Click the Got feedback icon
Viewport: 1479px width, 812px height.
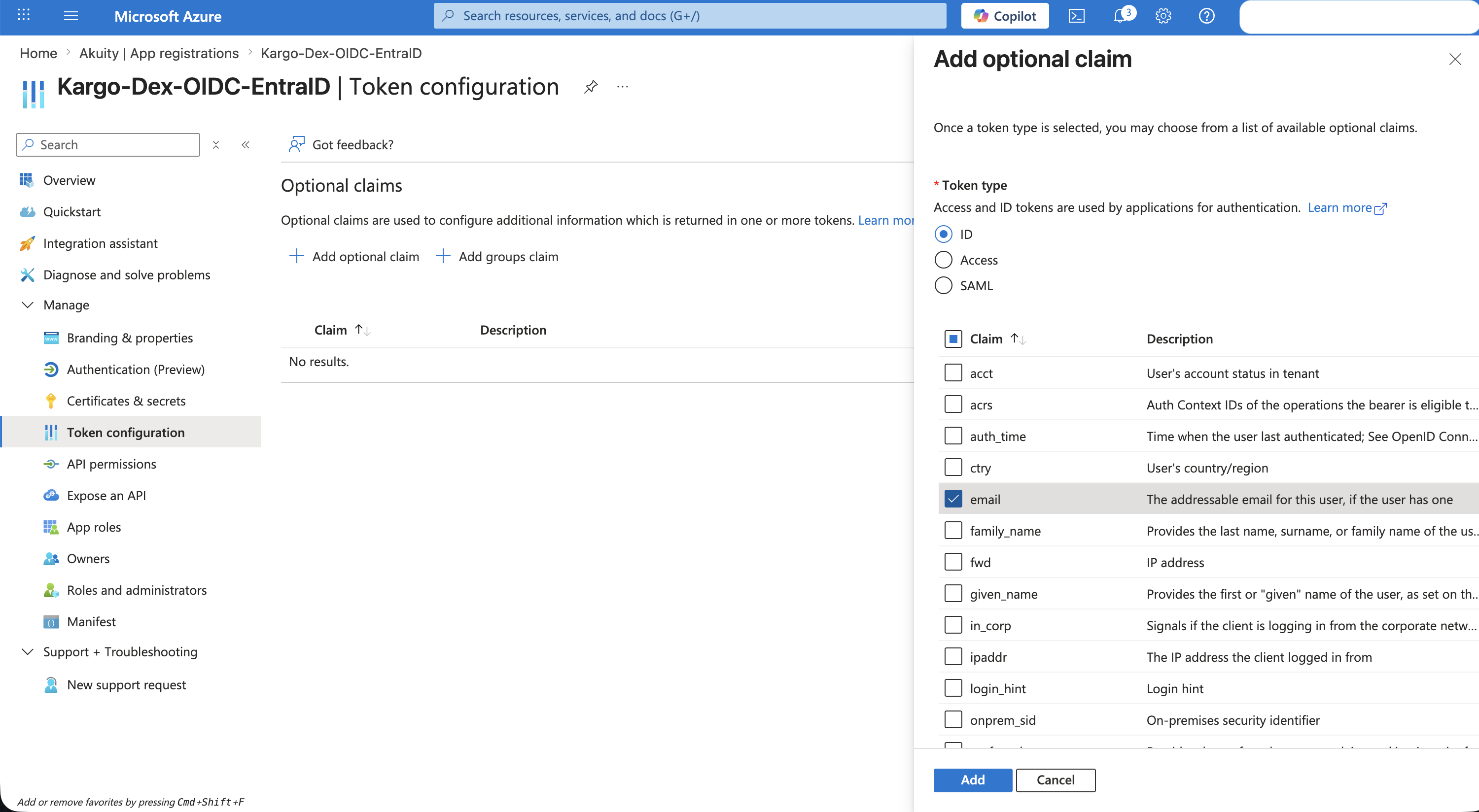[x=296, y=144]
